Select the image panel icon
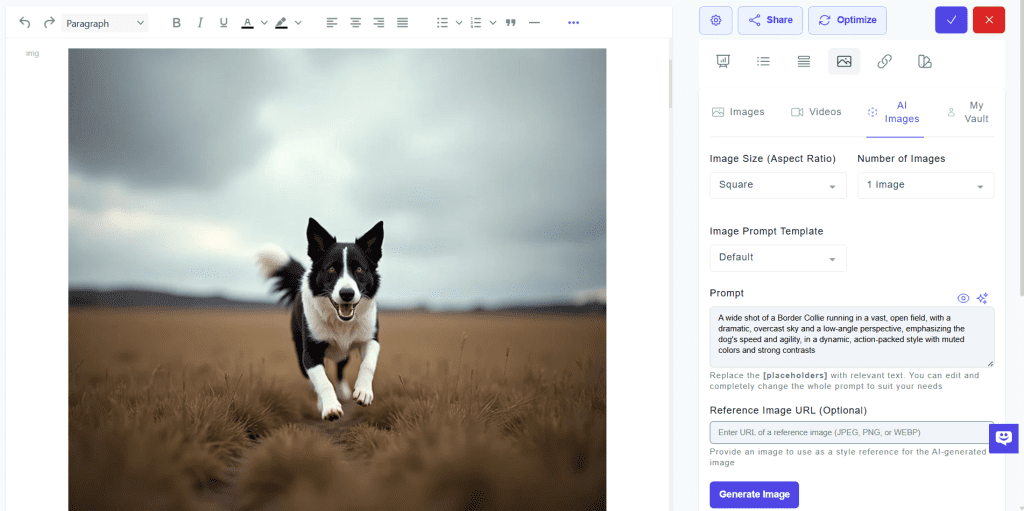The height and width of the screenshot is (511, 1024). click(844, 62)
